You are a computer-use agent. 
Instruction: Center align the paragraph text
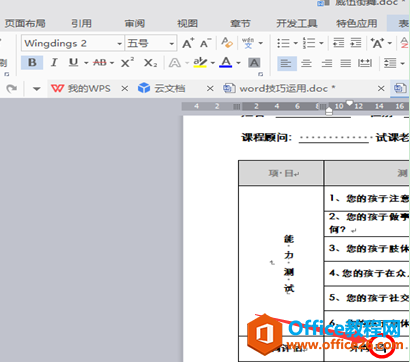point(306,63)
